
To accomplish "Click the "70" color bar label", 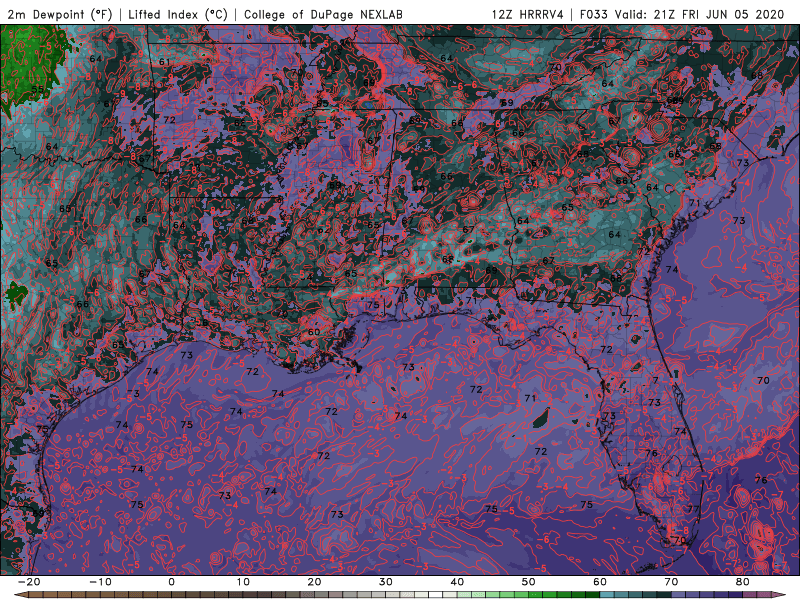I will [x=671, y=582].
